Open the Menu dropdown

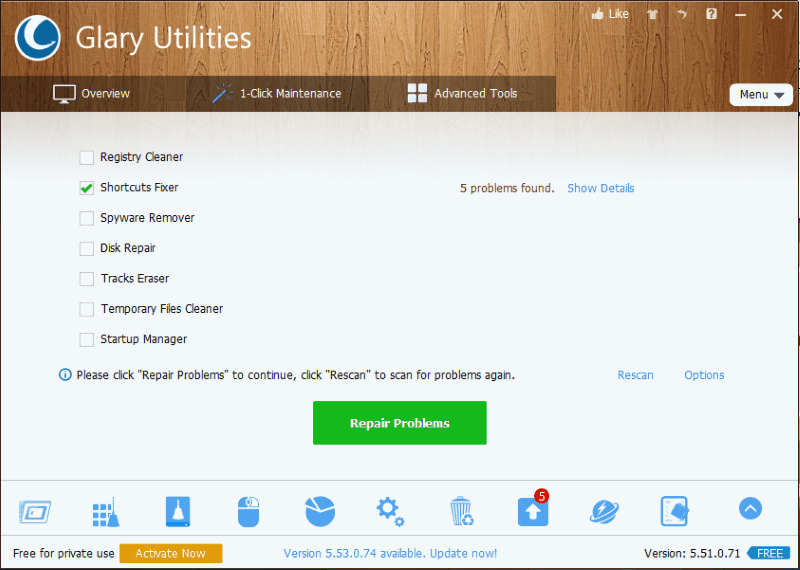[761, 95]
